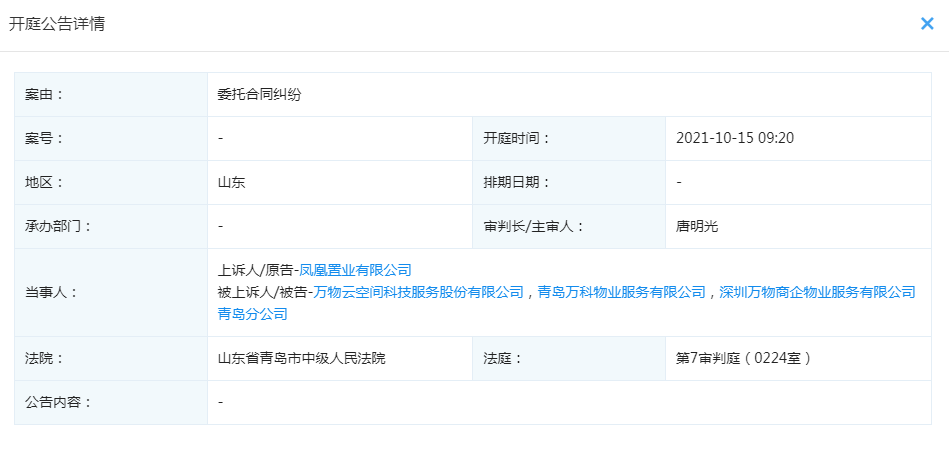Viewport: 949px width, 460px height.
Task: Click the judge name 唐明光
Action: coord(697,226)
